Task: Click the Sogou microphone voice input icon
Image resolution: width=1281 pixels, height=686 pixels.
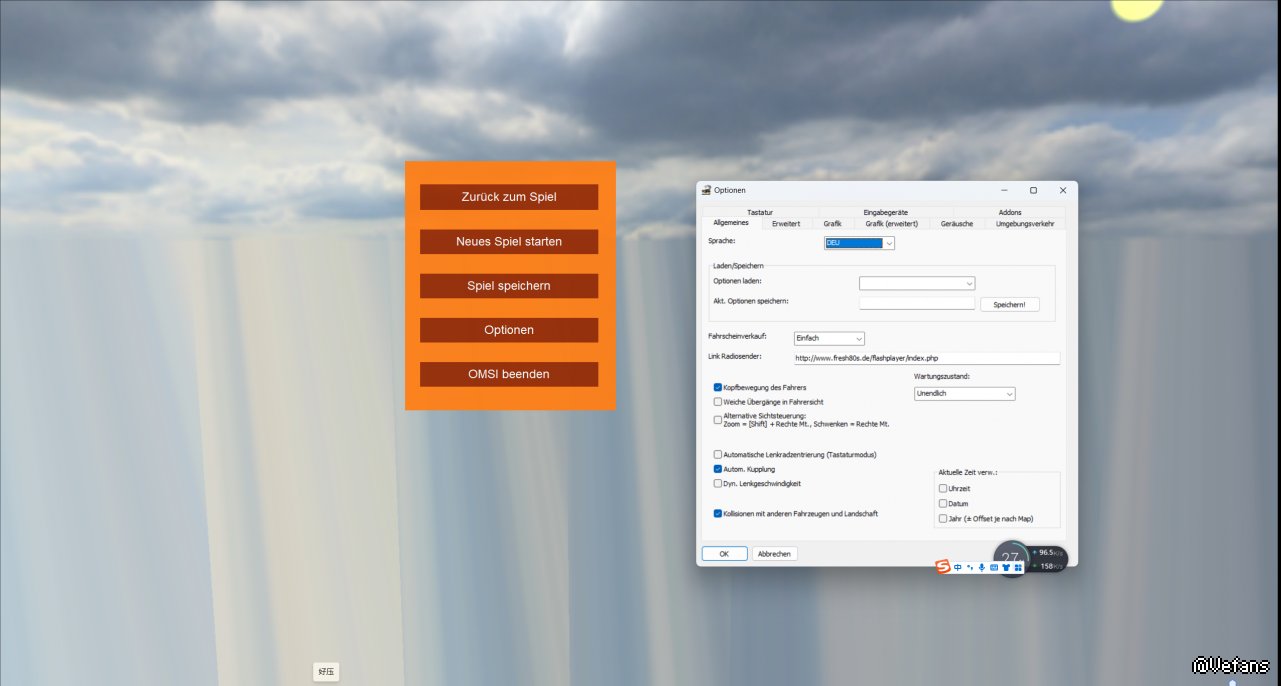Action: point(982,568)
